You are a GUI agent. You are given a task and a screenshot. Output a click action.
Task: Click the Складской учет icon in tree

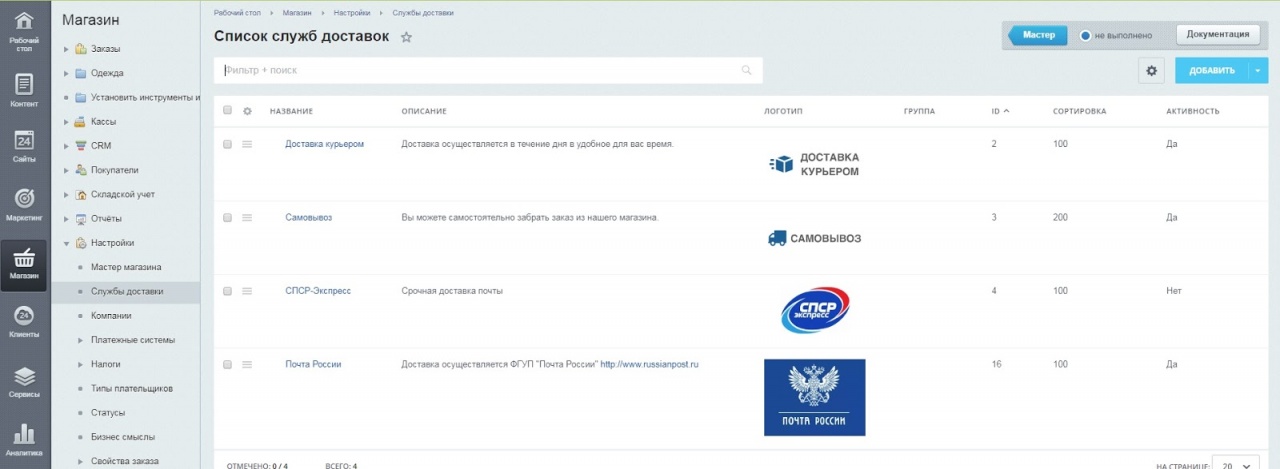pyautogui.click(x=80, y=194)
